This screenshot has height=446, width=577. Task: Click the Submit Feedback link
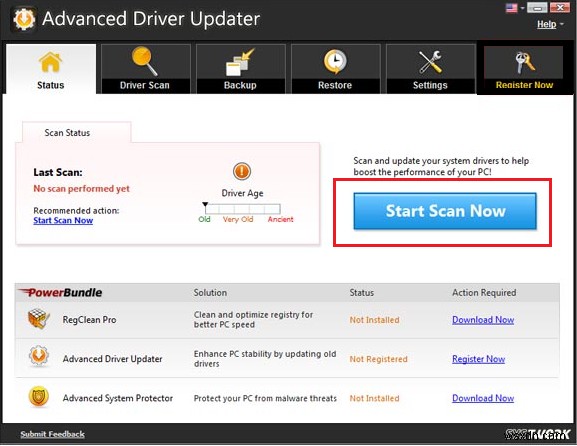pos(52,434)
